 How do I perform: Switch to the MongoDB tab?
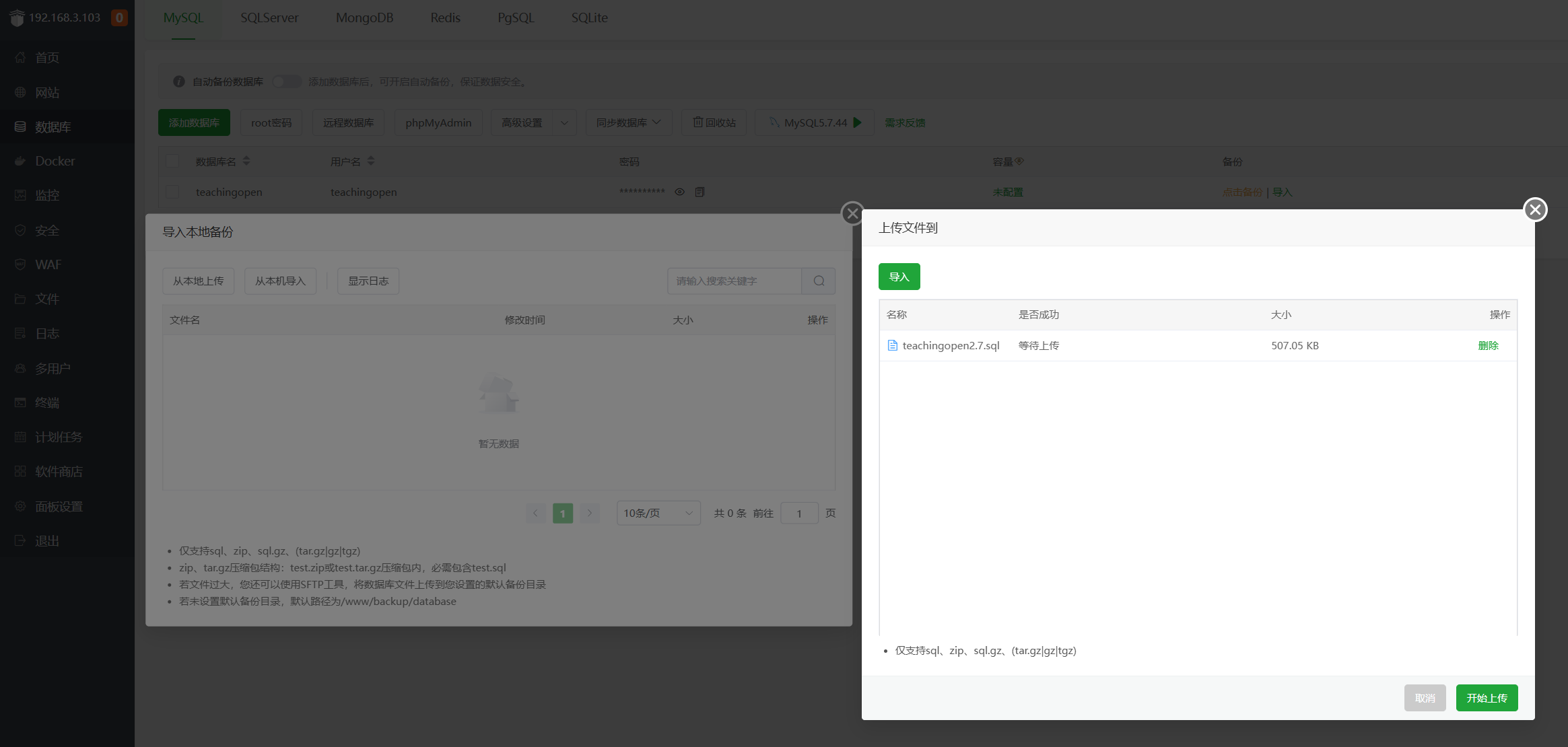(x=364, y=18)
